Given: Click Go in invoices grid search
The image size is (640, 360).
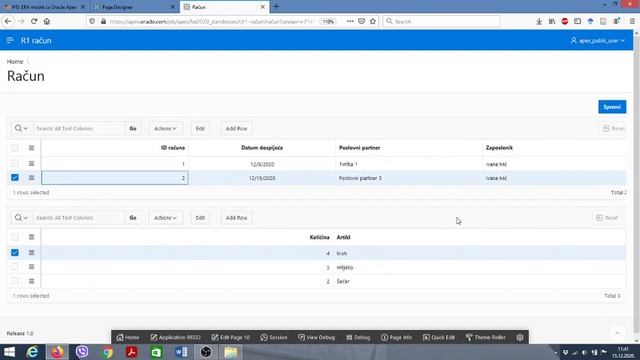Looking at the screenshot, I should (133, 128).
